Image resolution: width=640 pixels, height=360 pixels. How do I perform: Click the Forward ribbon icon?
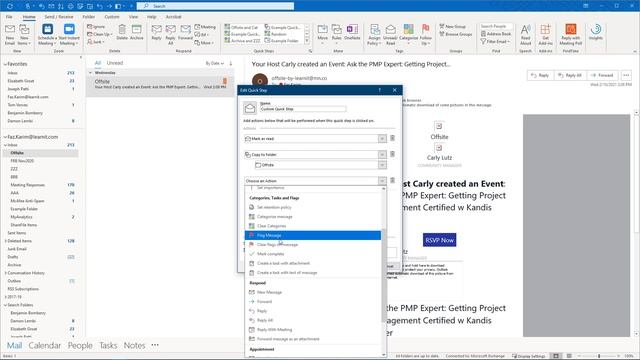coord(185,32)
